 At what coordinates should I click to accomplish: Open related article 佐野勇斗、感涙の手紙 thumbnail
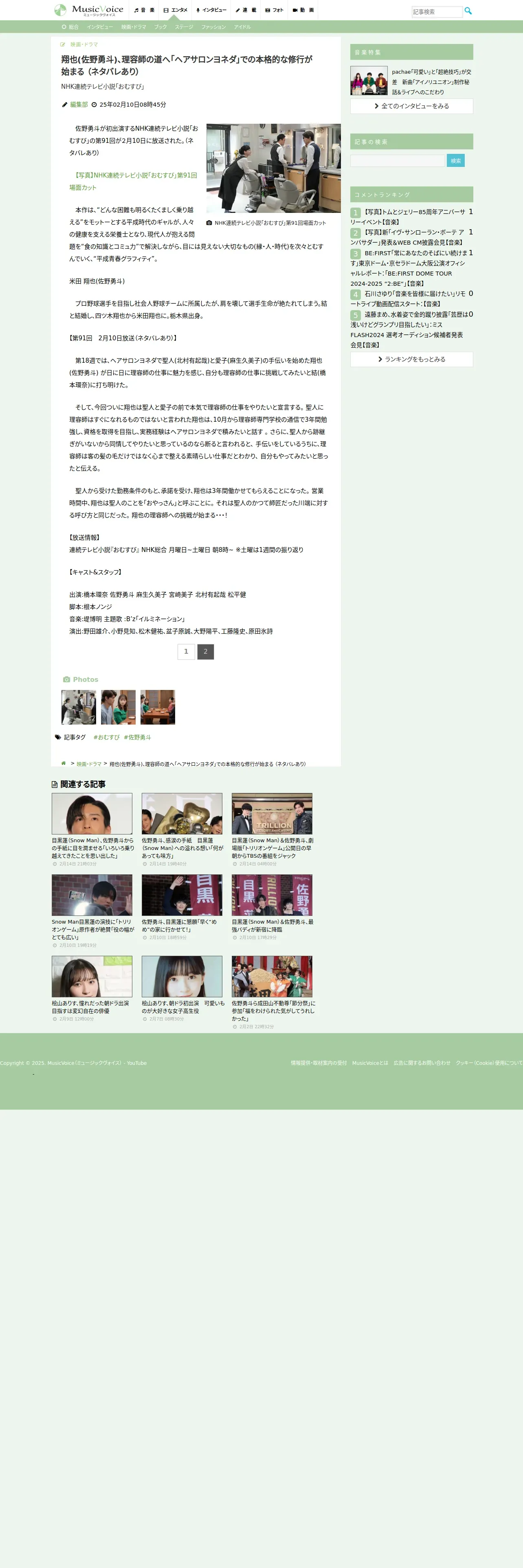[x=182, y=814]
